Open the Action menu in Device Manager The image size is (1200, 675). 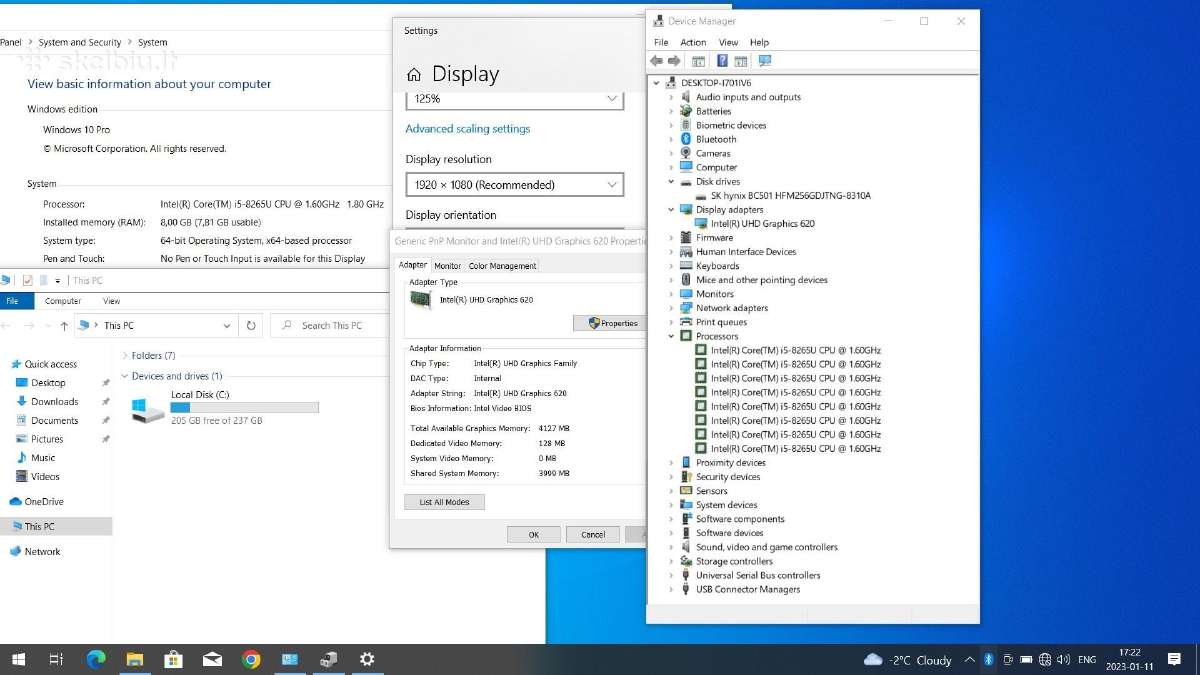pos(693,42)
